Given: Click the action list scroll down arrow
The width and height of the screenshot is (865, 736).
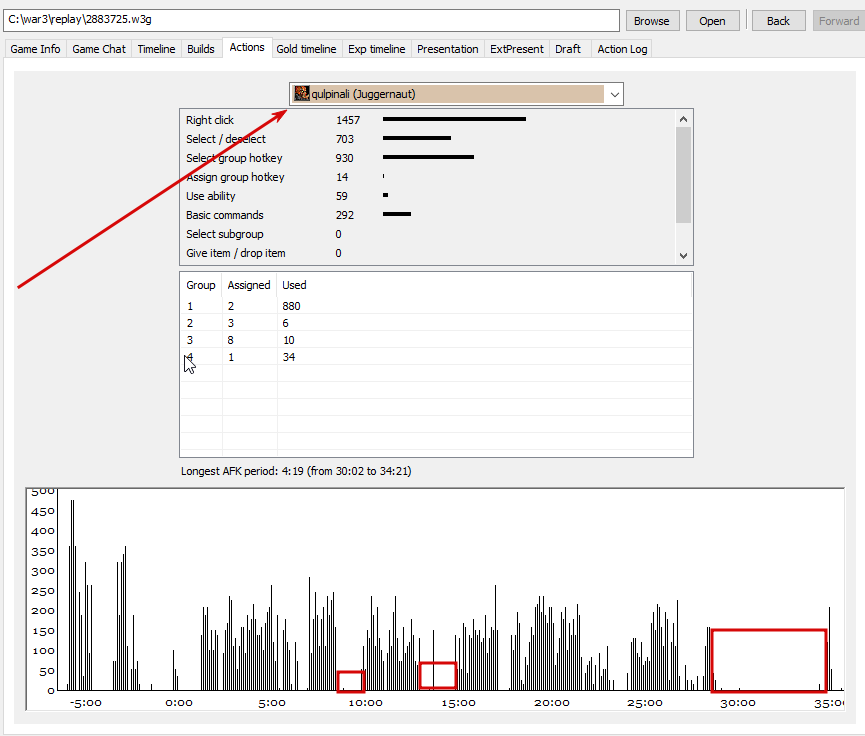Looking at the screenshot, I should [684, 255].
